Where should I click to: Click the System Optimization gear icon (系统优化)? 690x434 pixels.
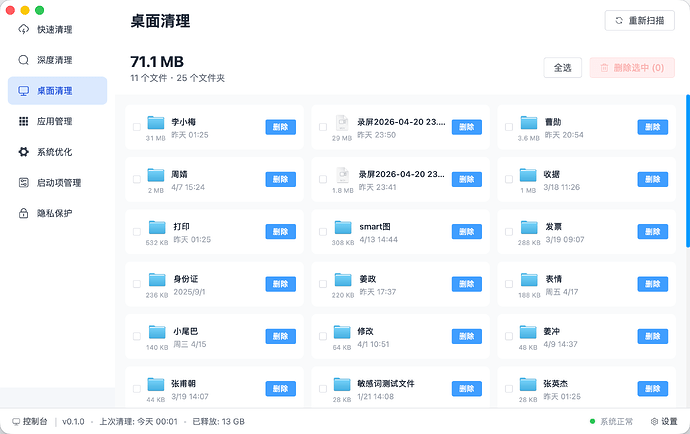coord(24,152)
